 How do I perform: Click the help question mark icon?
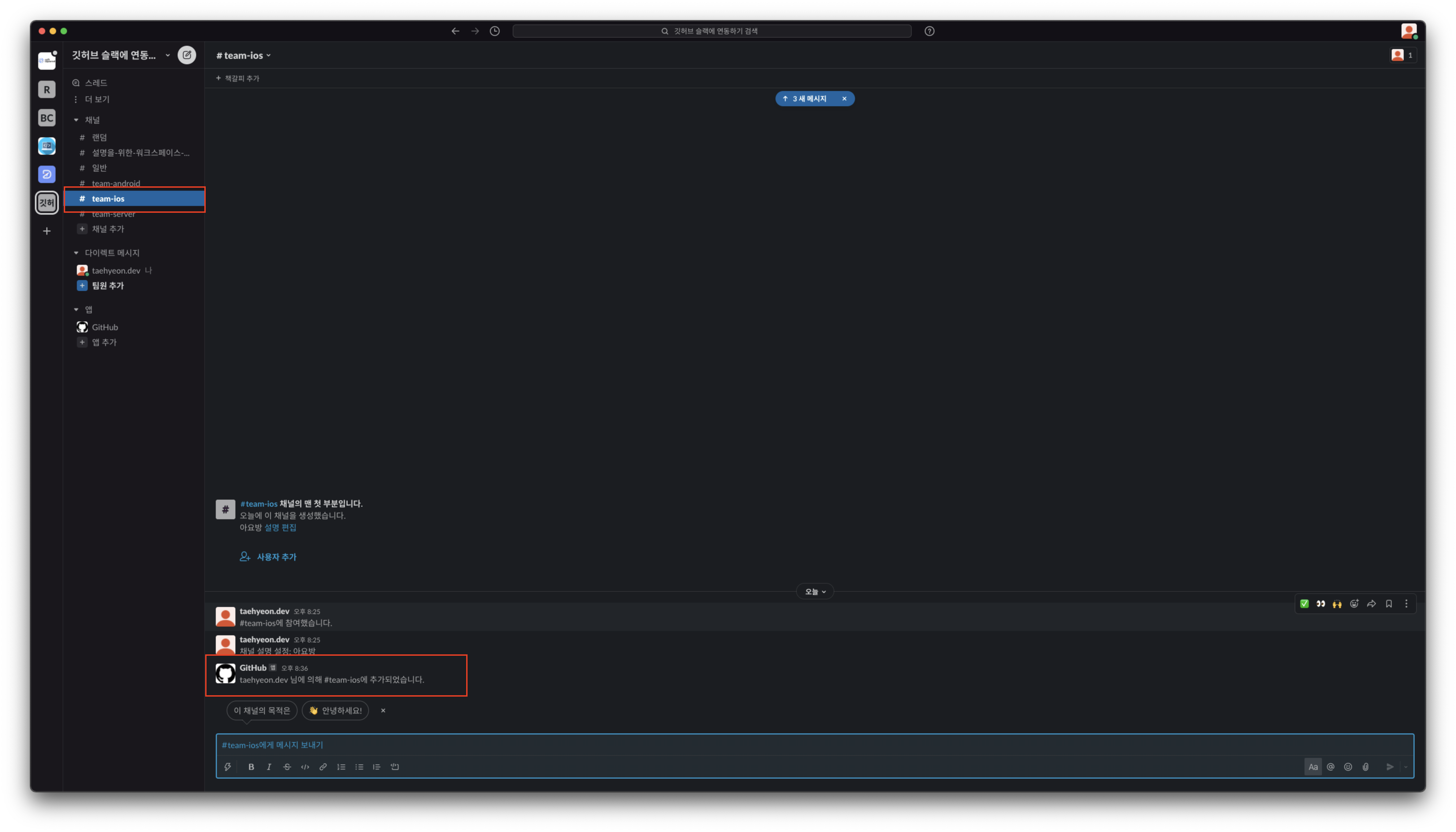[x=929, y=31]
